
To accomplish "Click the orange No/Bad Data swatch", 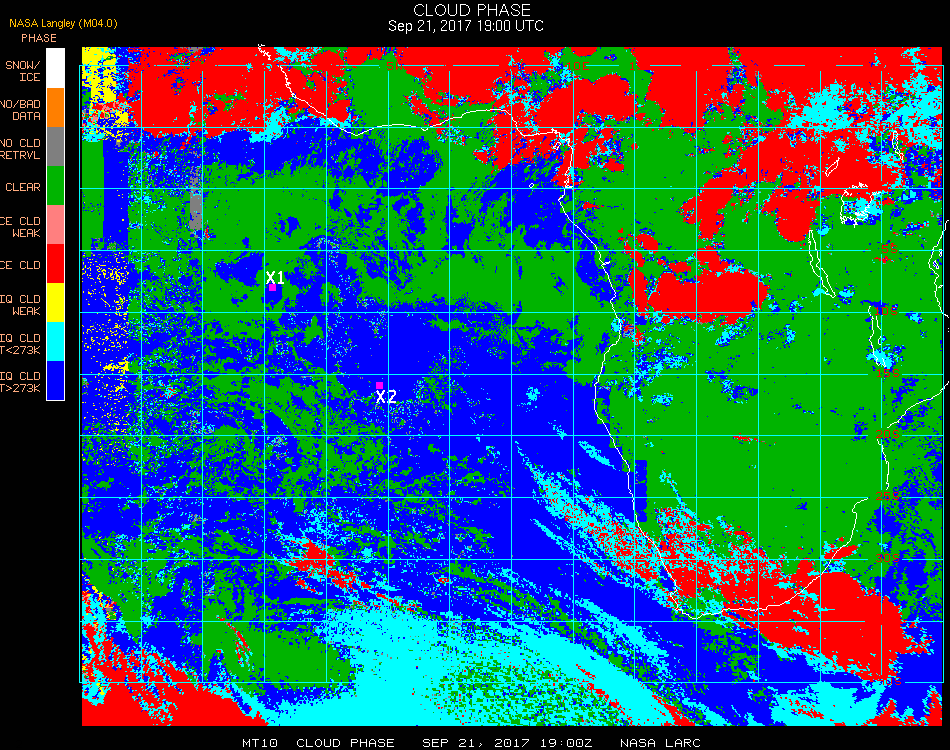I will [x=55, y=108].
